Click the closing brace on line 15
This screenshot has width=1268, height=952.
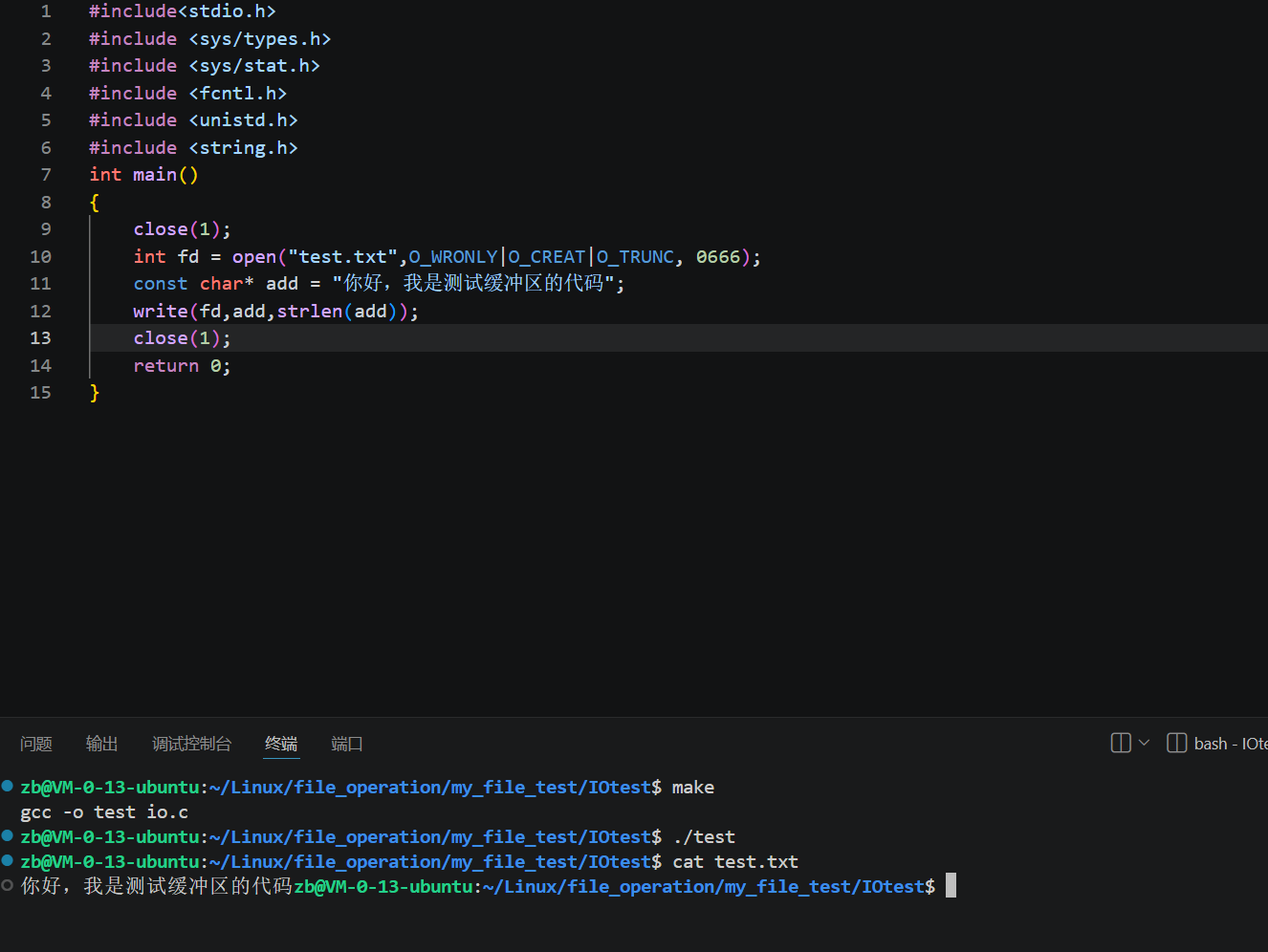94,393
